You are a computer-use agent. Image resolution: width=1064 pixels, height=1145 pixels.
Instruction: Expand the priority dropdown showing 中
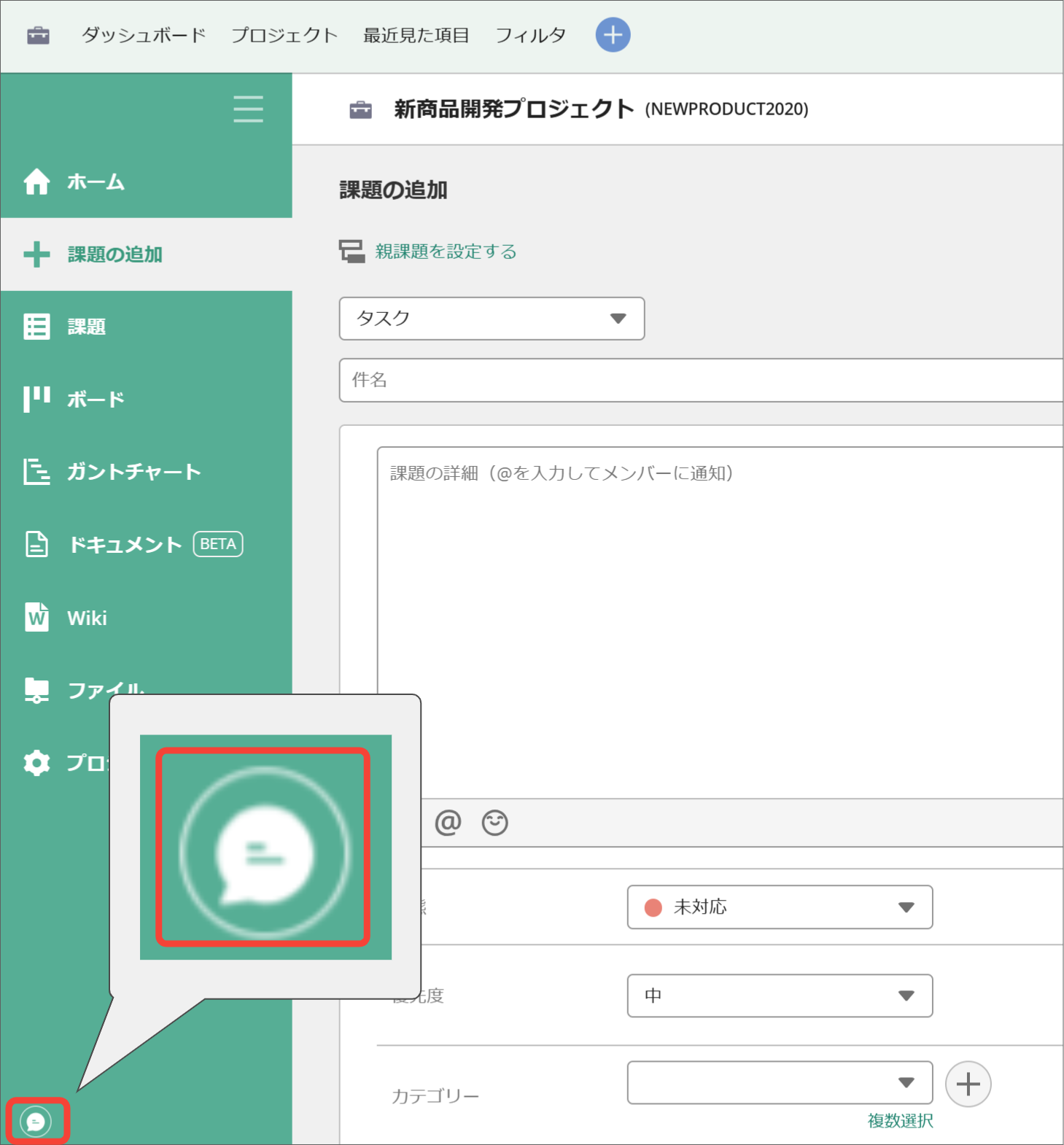tap(779, 995)
